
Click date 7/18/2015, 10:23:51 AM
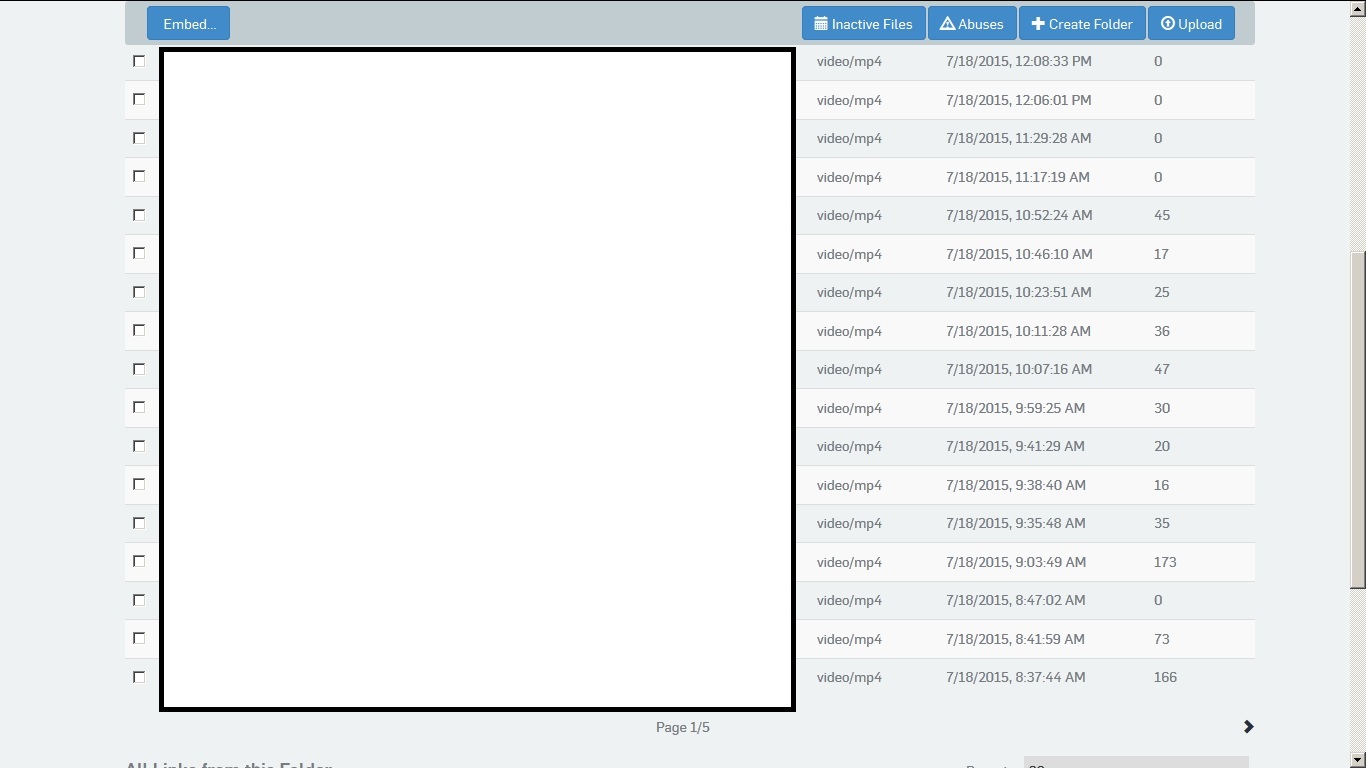click(1019, 292)
